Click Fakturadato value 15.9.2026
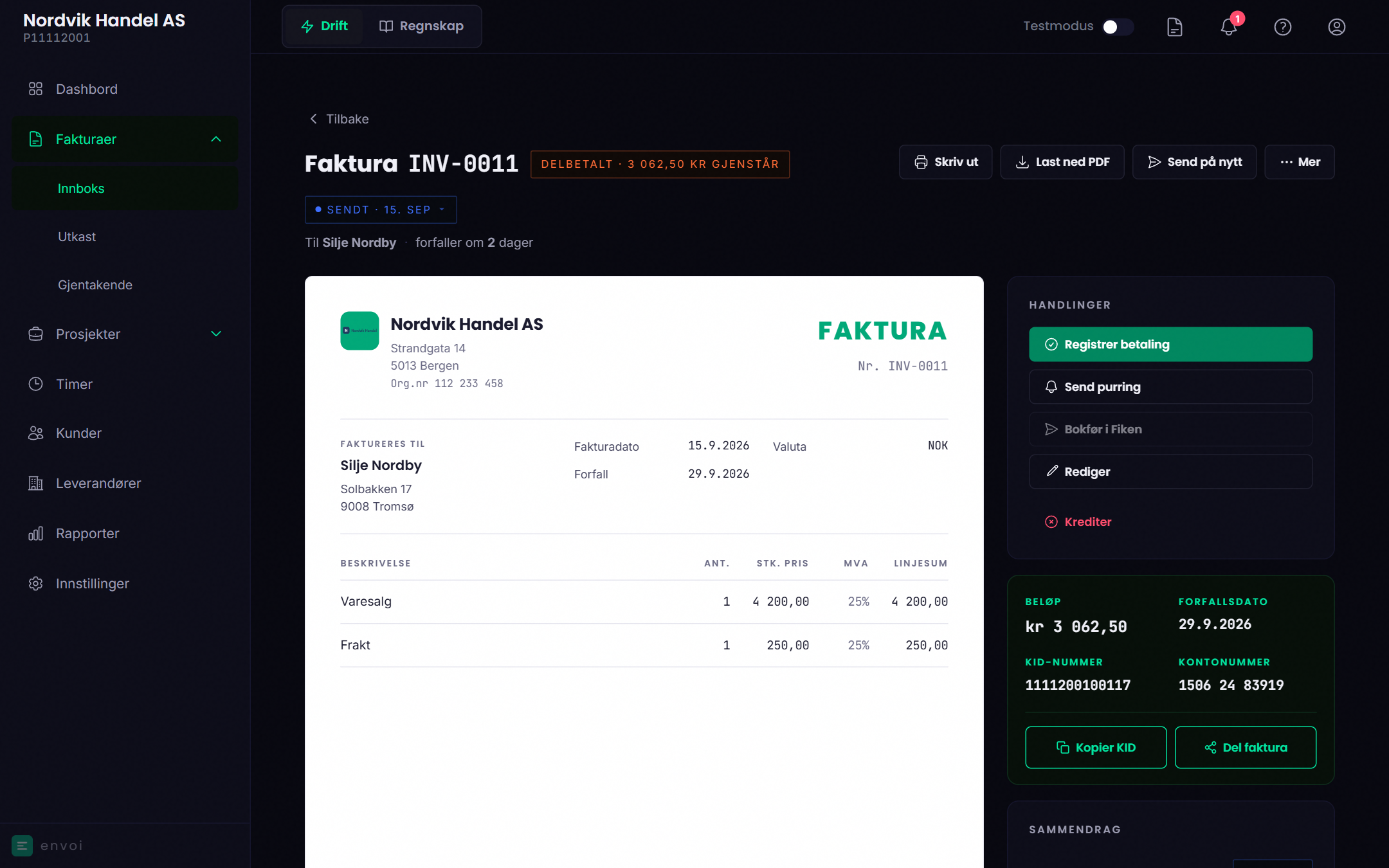 click(718, 446)
